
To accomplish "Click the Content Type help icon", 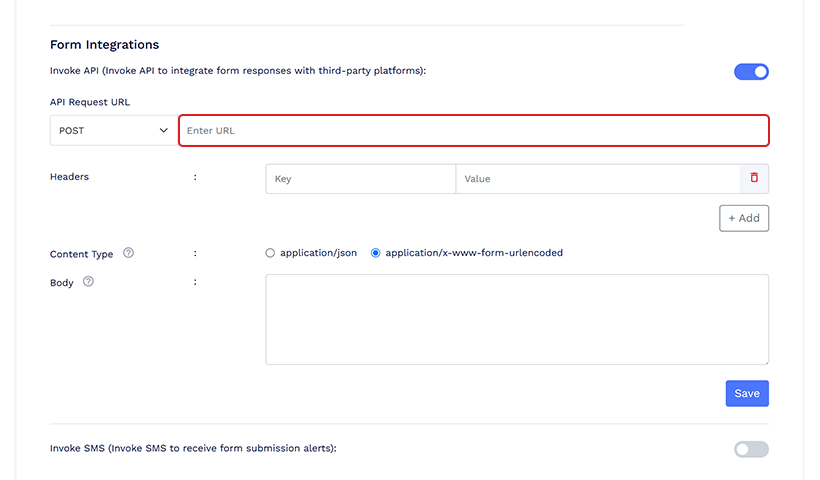I will point(128,253).
